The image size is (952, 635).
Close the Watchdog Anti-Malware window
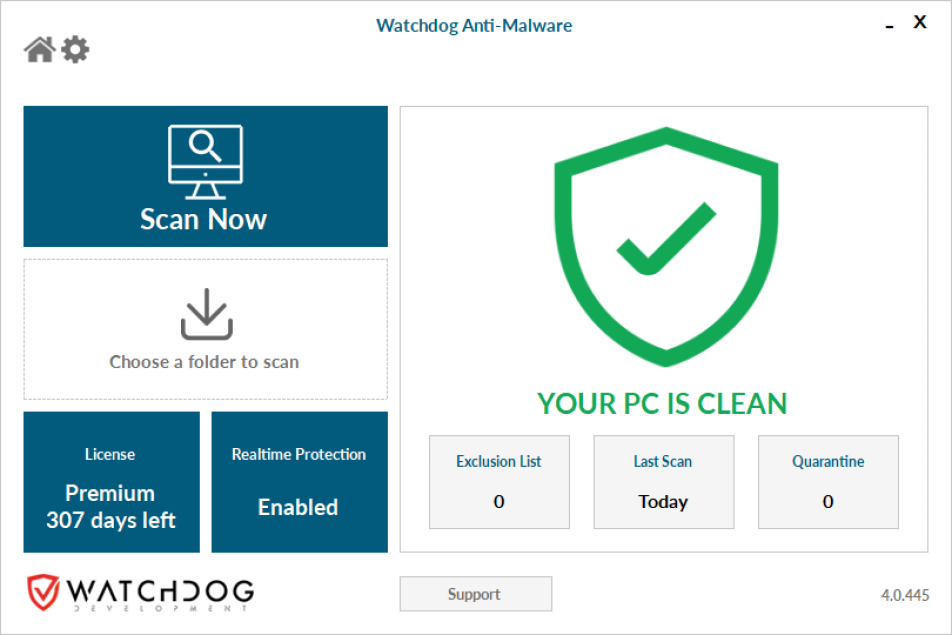pyautogui.click(x=920, y=22)
